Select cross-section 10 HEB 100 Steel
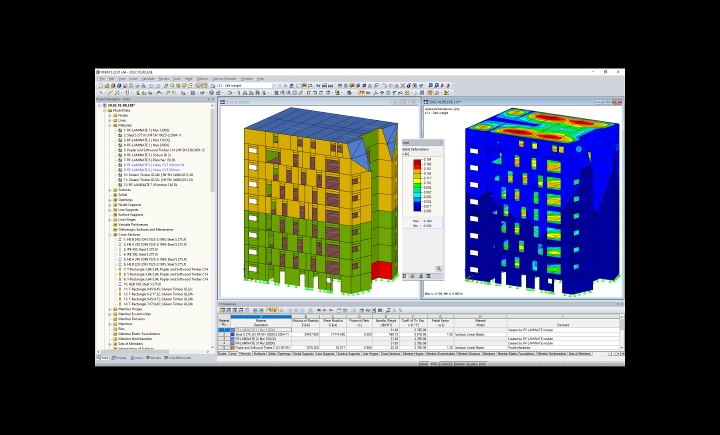The image size is (720, 435). click(142, 284)
